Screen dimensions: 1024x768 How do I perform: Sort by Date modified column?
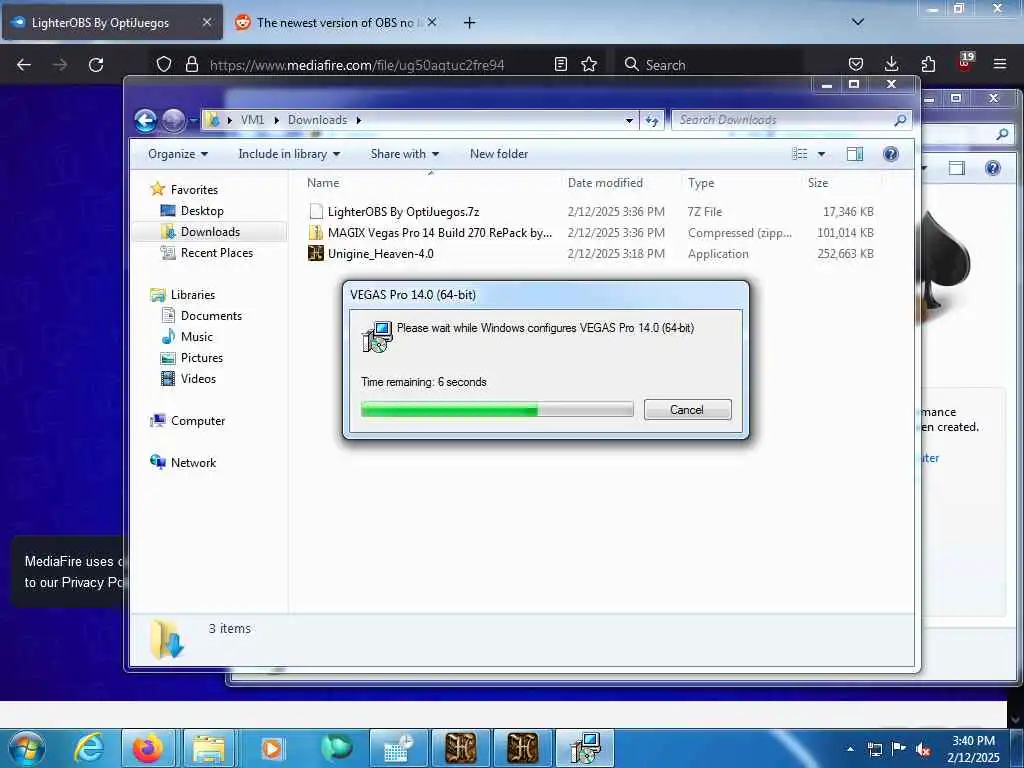click(620, 183)
